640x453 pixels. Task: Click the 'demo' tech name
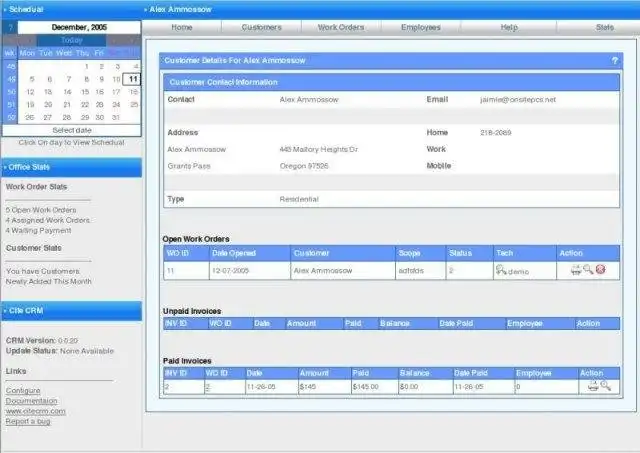pyautogui.click(x=518, y=271)
